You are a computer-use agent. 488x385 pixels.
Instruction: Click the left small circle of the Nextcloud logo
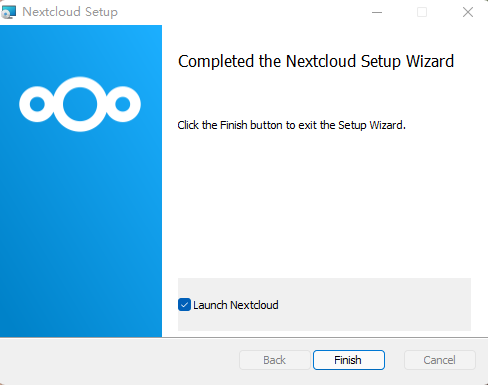[x=37, y=104]
